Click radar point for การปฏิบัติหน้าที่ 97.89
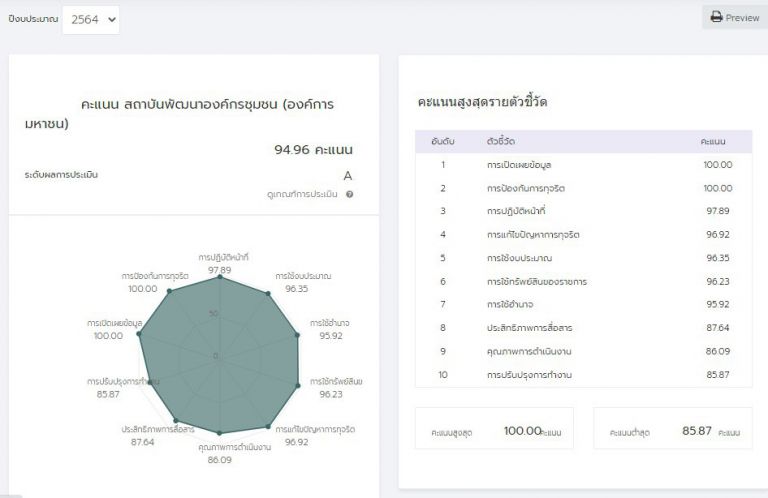768x498 pixels. (x=220, y=278)
